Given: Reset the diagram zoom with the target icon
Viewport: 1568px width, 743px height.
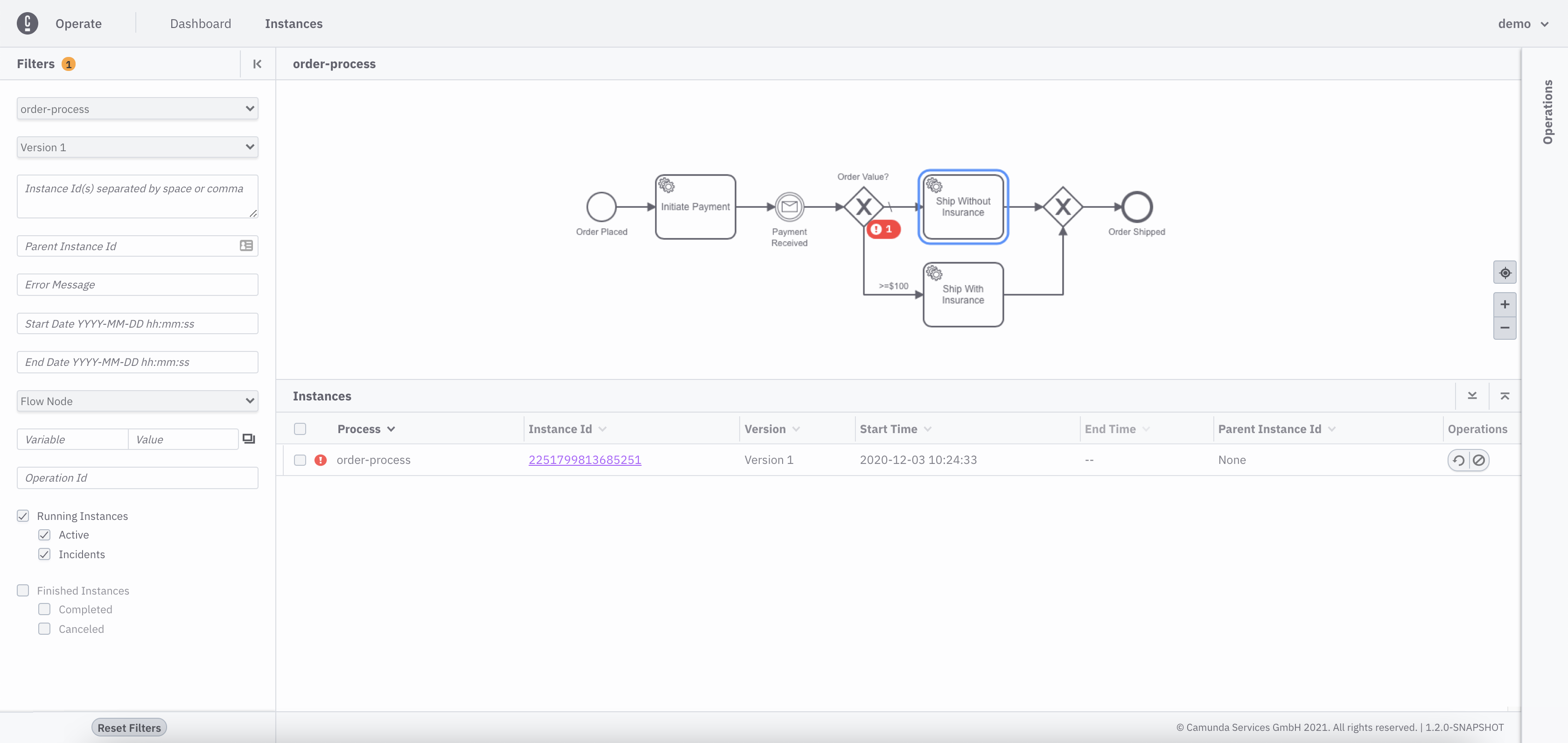Looking at the screenshot, I should point(1505,273).
